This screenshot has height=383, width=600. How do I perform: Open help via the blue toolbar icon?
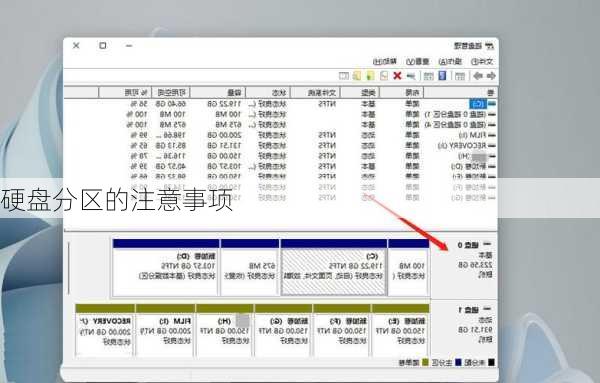click(x=442, y=75)
